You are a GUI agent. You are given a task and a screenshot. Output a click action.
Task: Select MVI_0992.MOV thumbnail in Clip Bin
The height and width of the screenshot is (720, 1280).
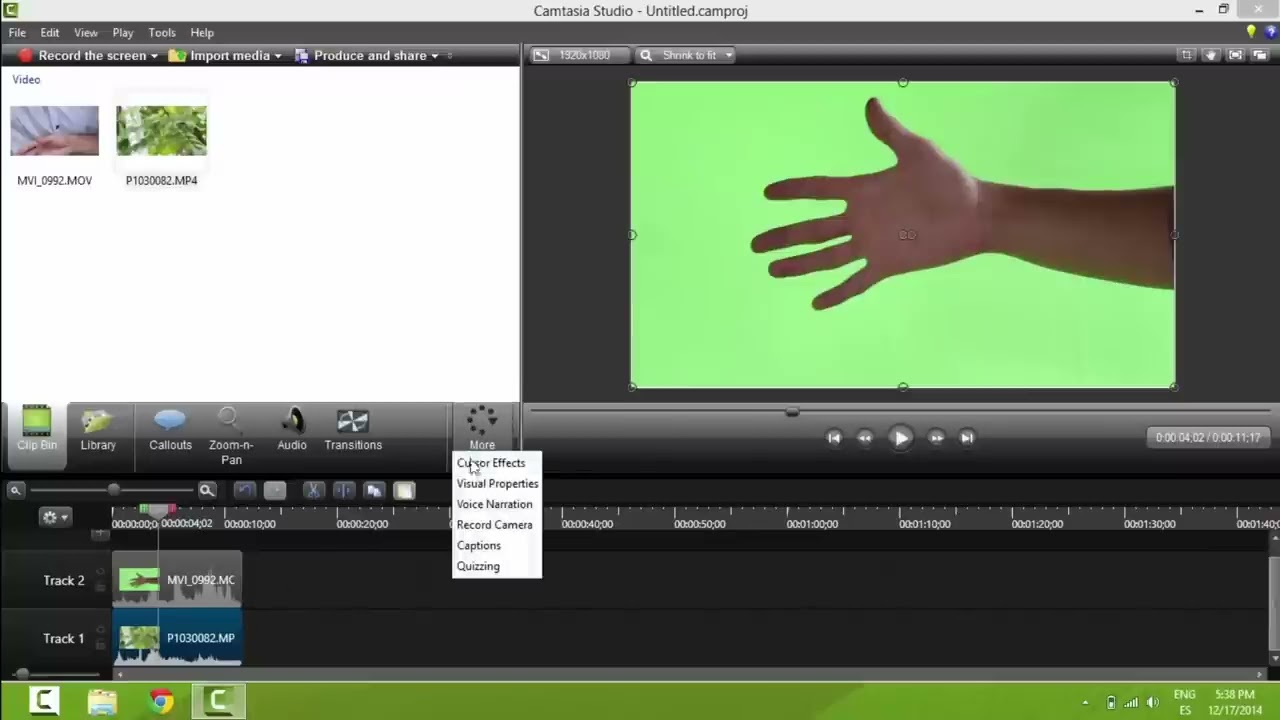point(54,131)
